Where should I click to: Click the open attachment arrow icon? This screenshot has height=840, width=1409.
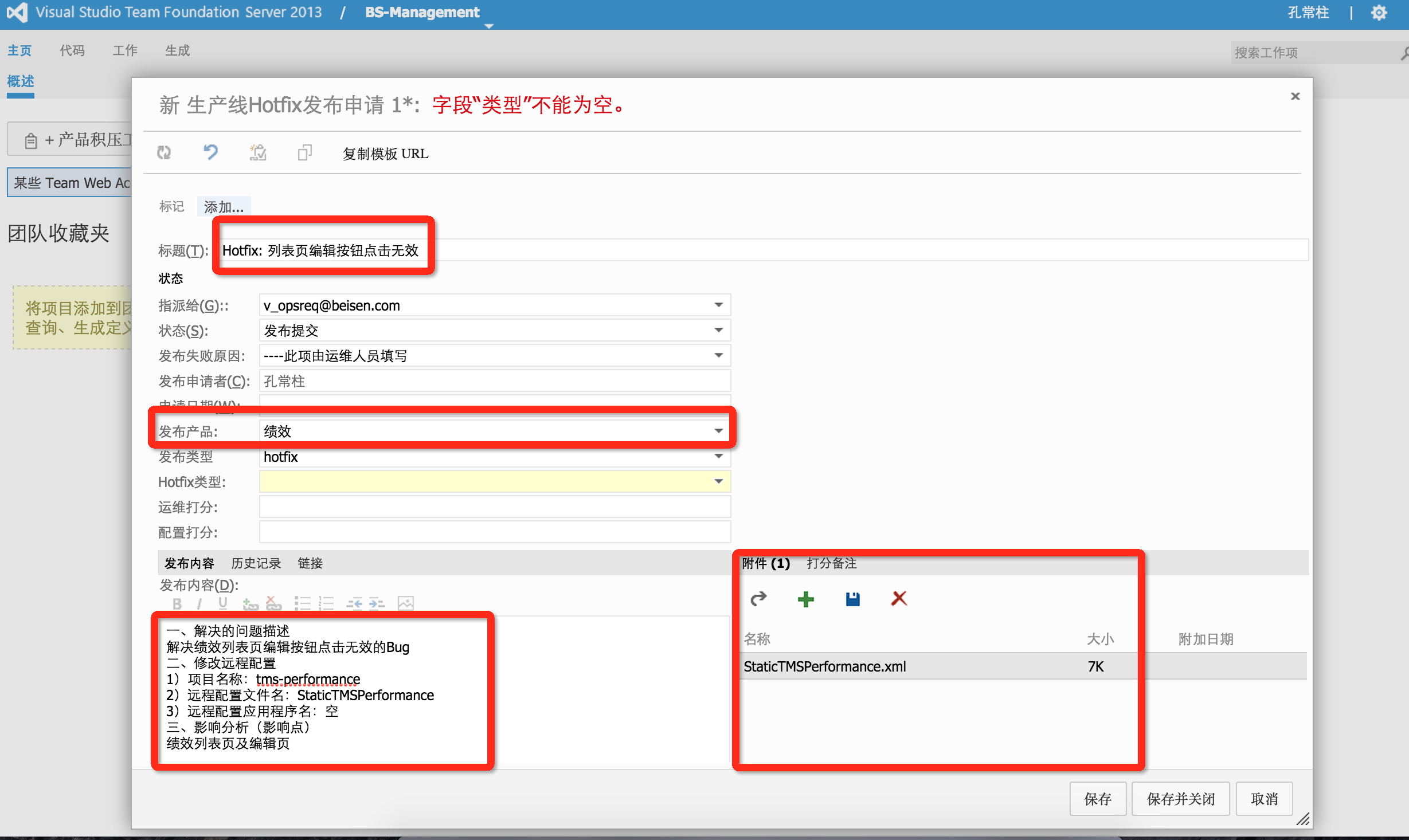758,599
